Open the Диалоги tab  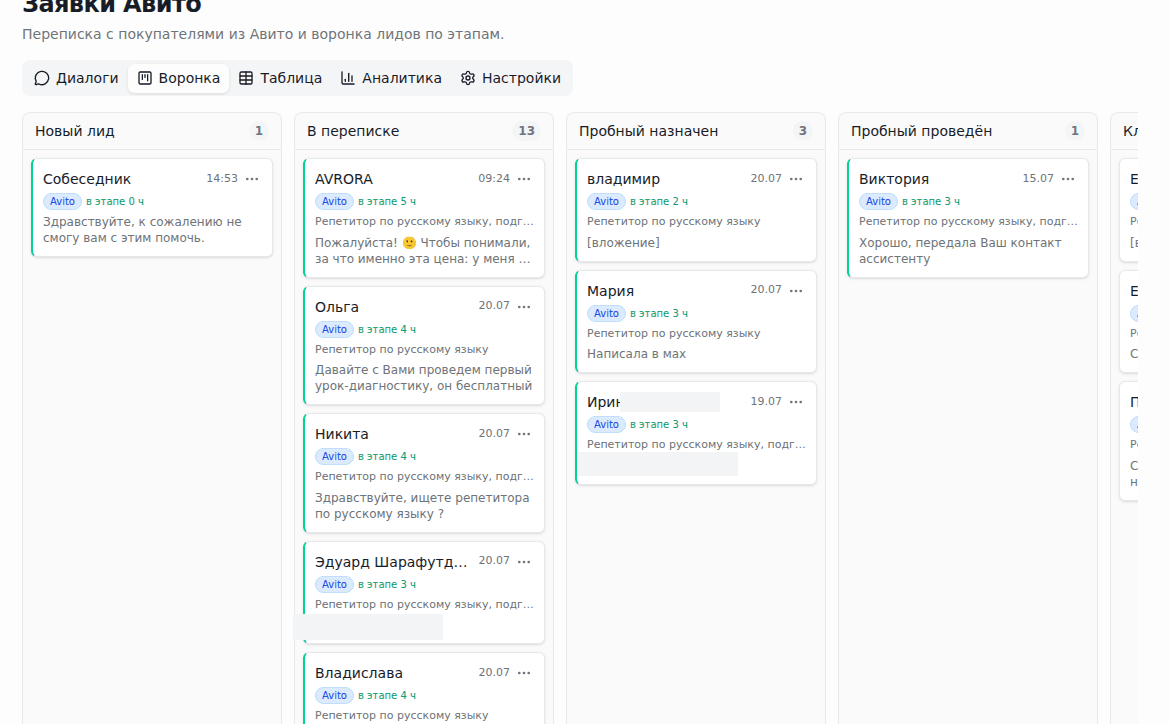click(x=75, y=78)
